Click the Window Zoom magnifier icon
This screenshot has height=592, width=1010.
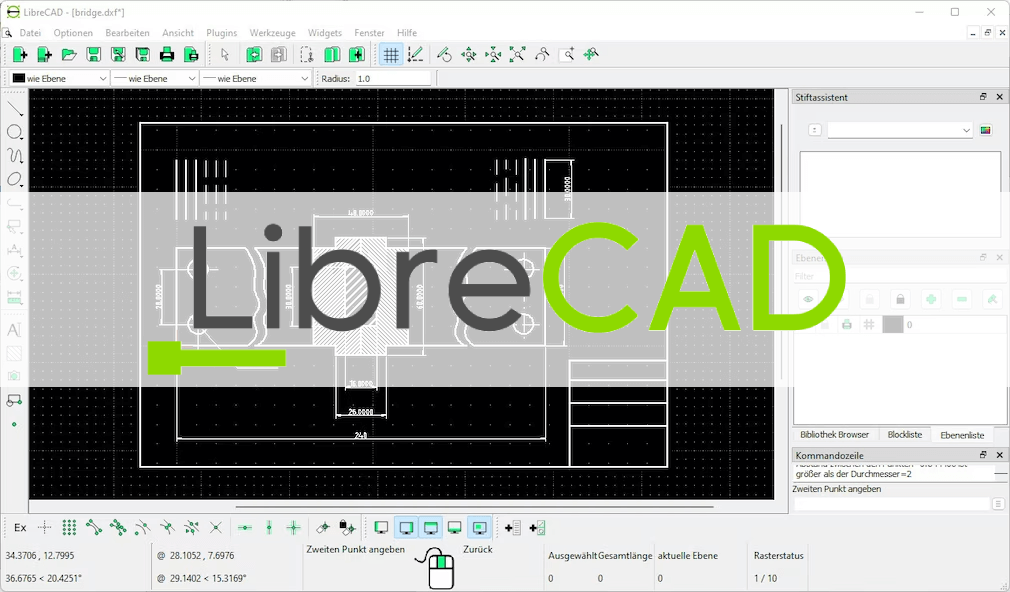pos(566,55)
